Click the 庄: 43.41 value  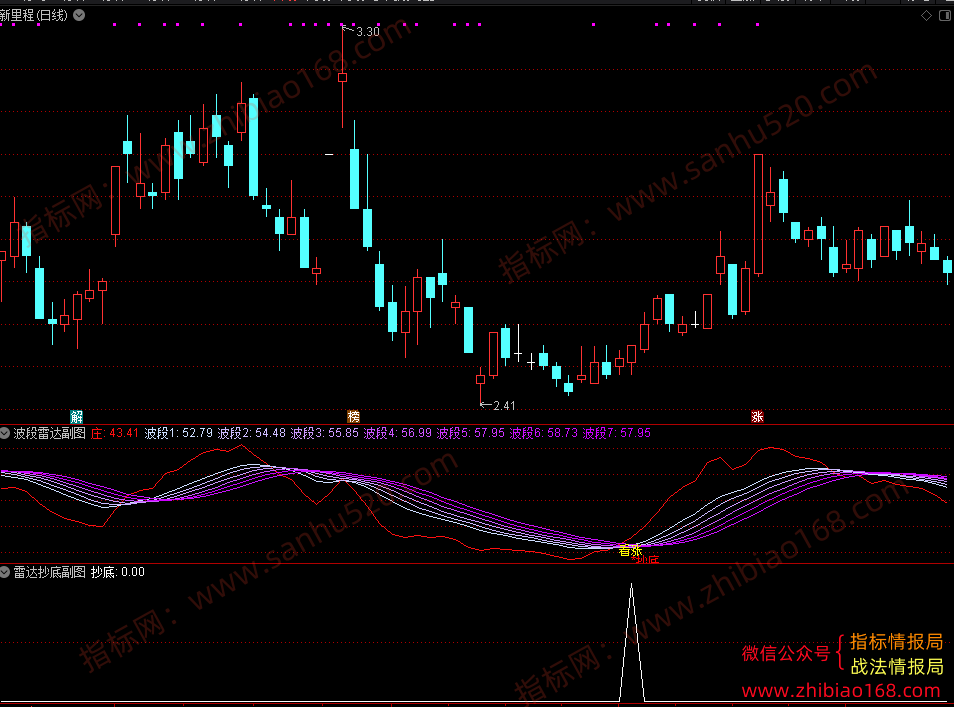(115, 433)
